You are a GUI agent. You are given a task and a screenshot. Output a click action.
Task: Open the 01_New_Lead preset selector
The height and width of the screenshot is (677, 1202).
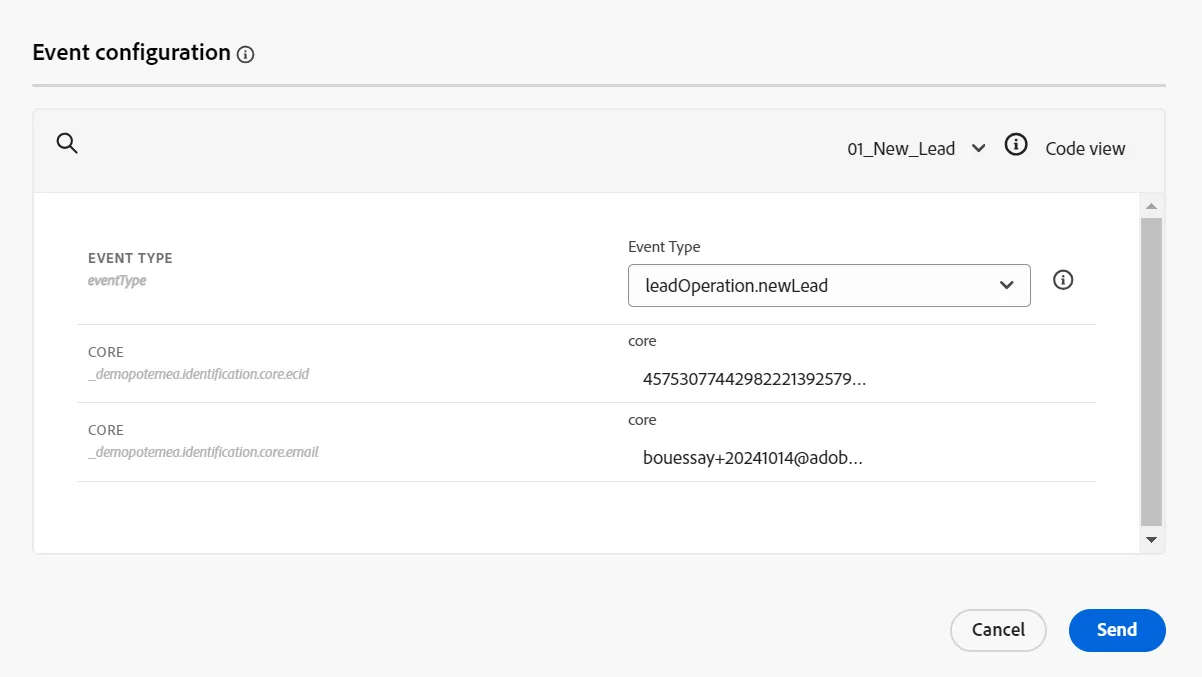click(x=917, y=148)
